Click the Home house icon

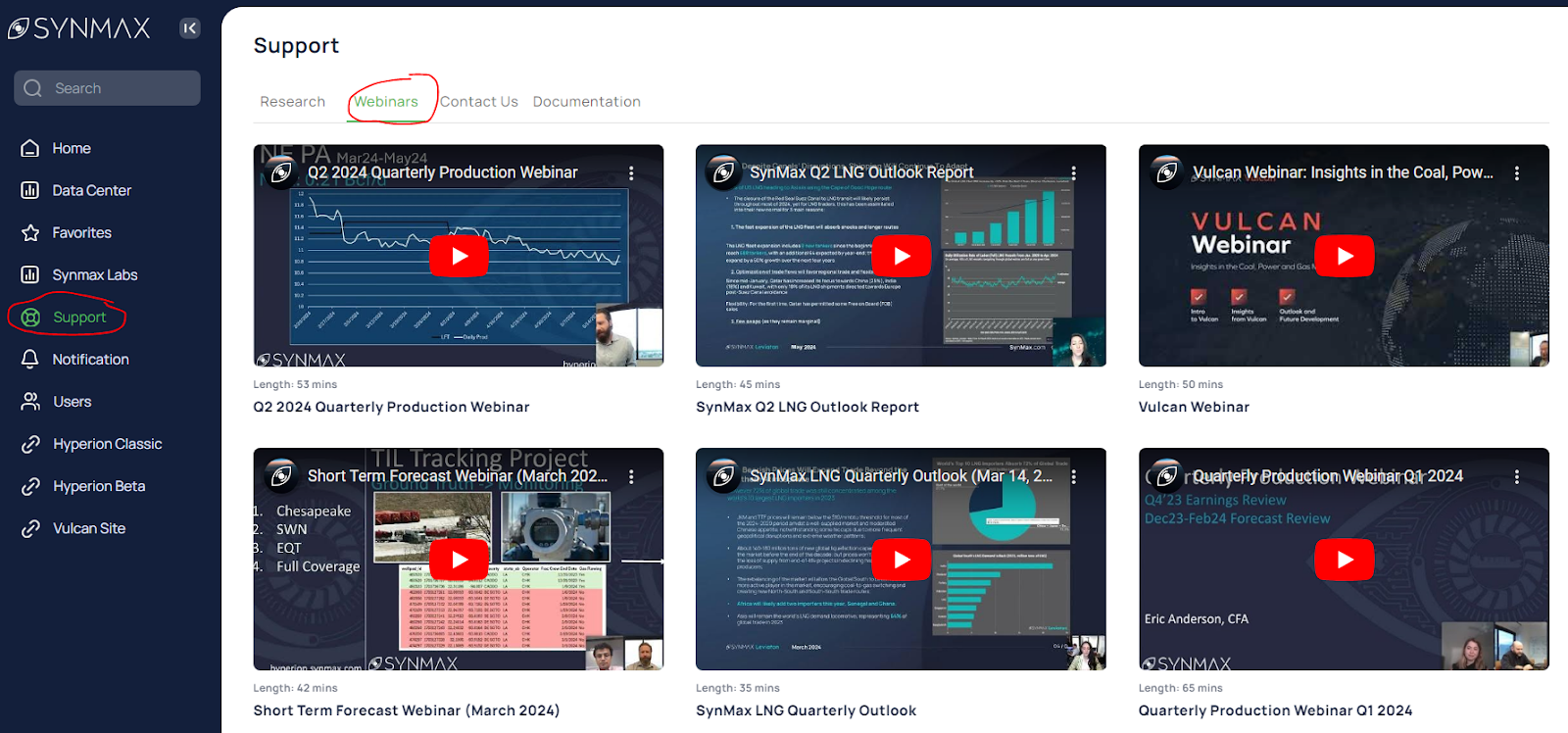tap(30, 148)
